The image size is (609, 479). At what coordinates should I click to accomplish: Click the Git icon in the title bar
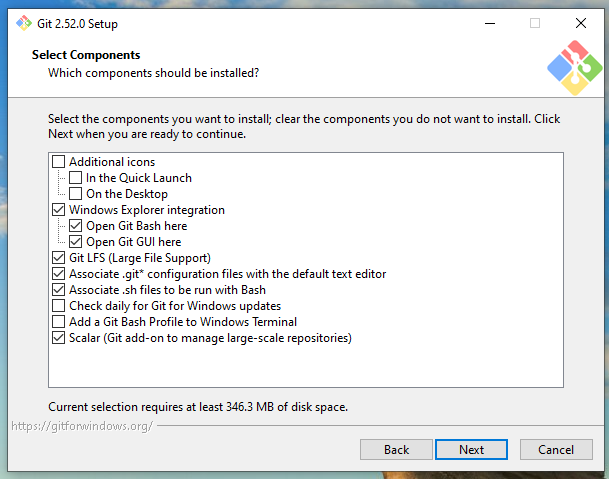coord(23,23)
